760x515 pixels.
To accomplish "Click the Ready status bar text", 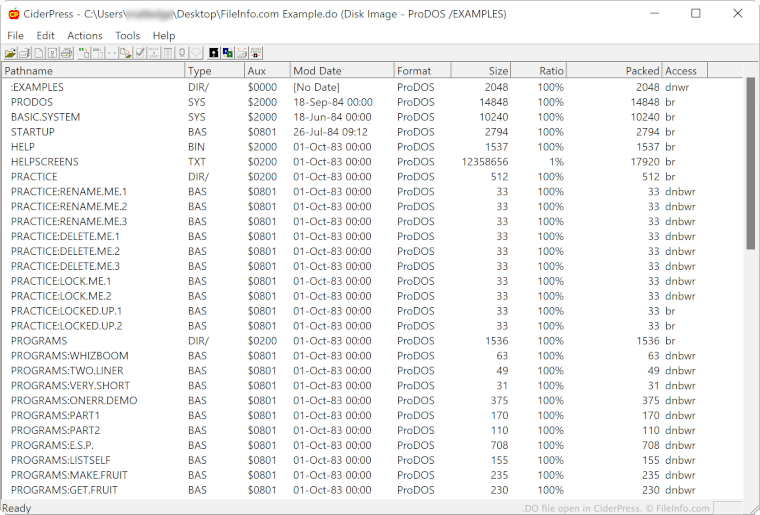I will (17, 508).
